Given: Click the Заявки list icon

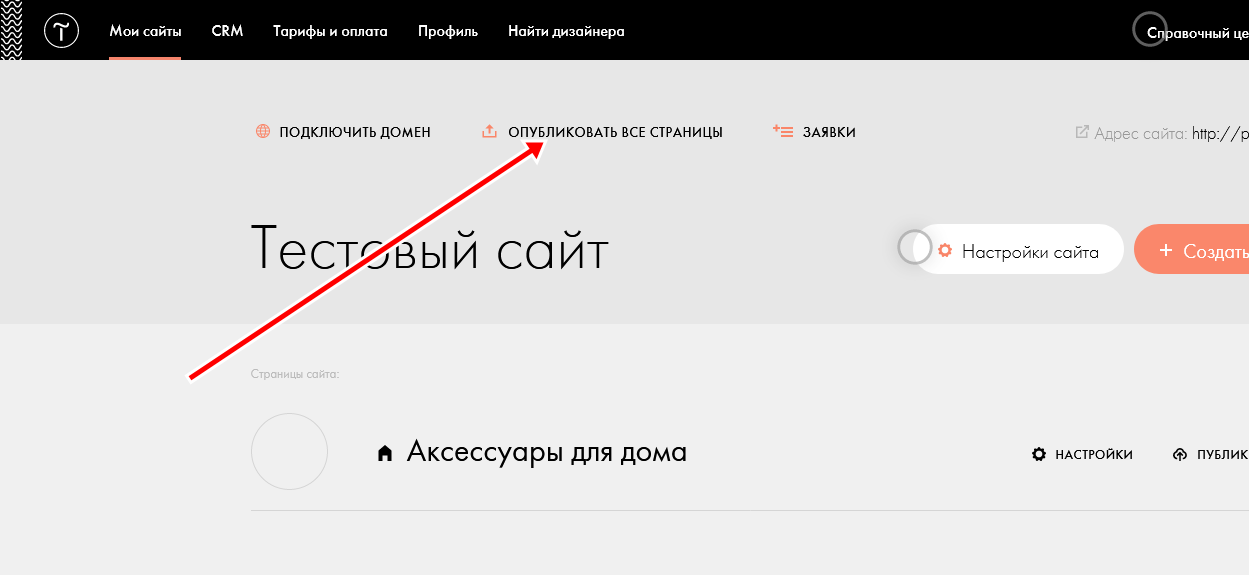Looking at the screenshot, I should coord(783,132).
